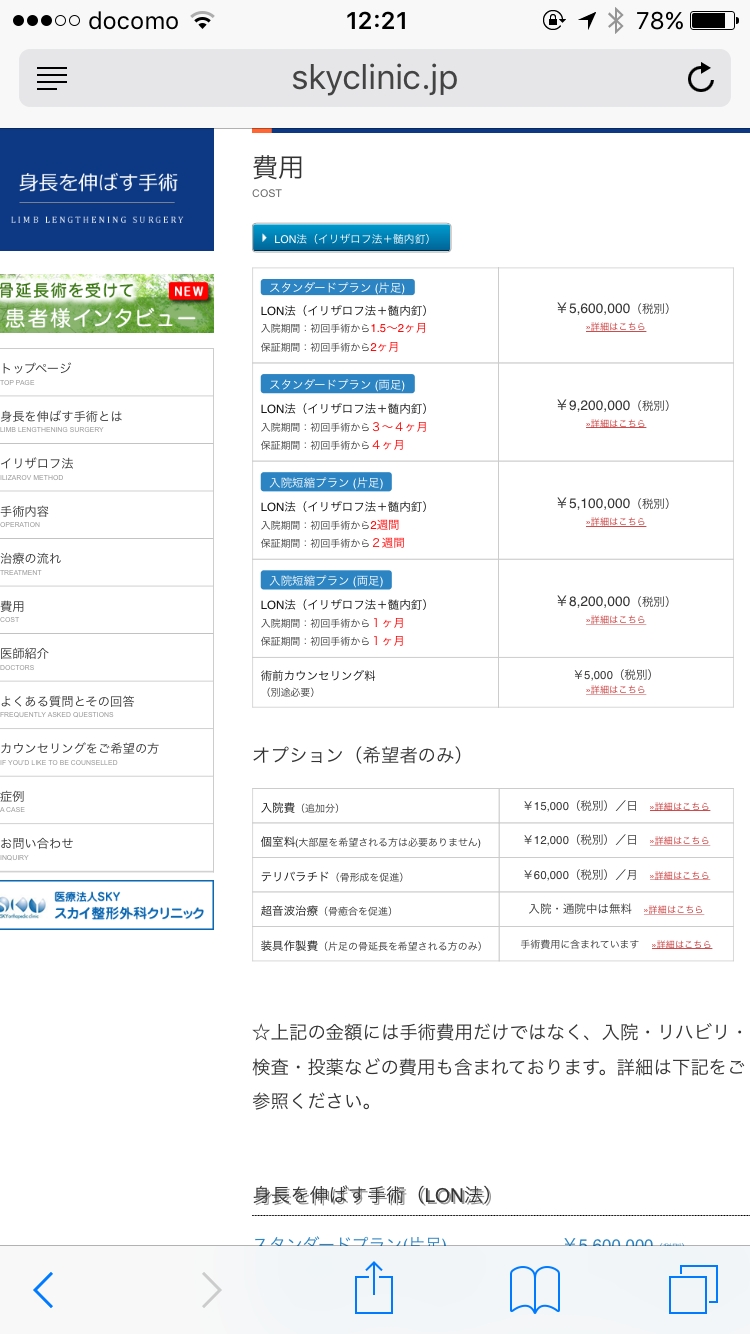Viewport: 750px width, 1334px height.
Task: Tap the LON法 blue section button
Action: [351, 238]
